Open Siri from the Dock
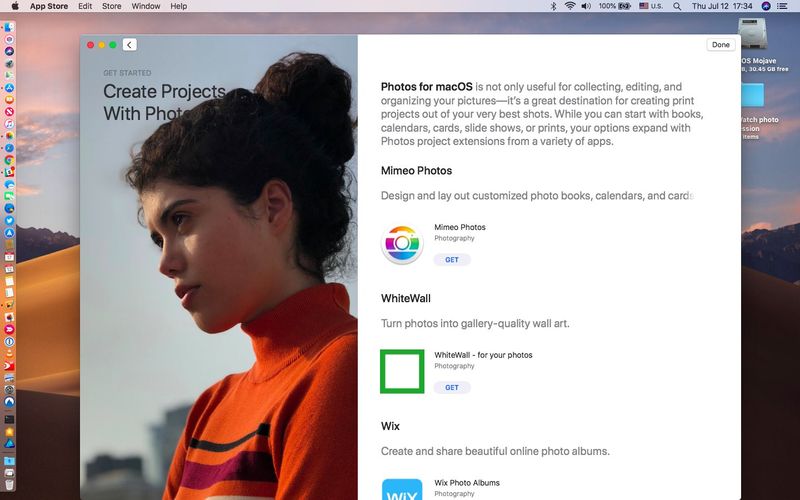This screenshot has width=800, height=500. (x=9, y=52)
